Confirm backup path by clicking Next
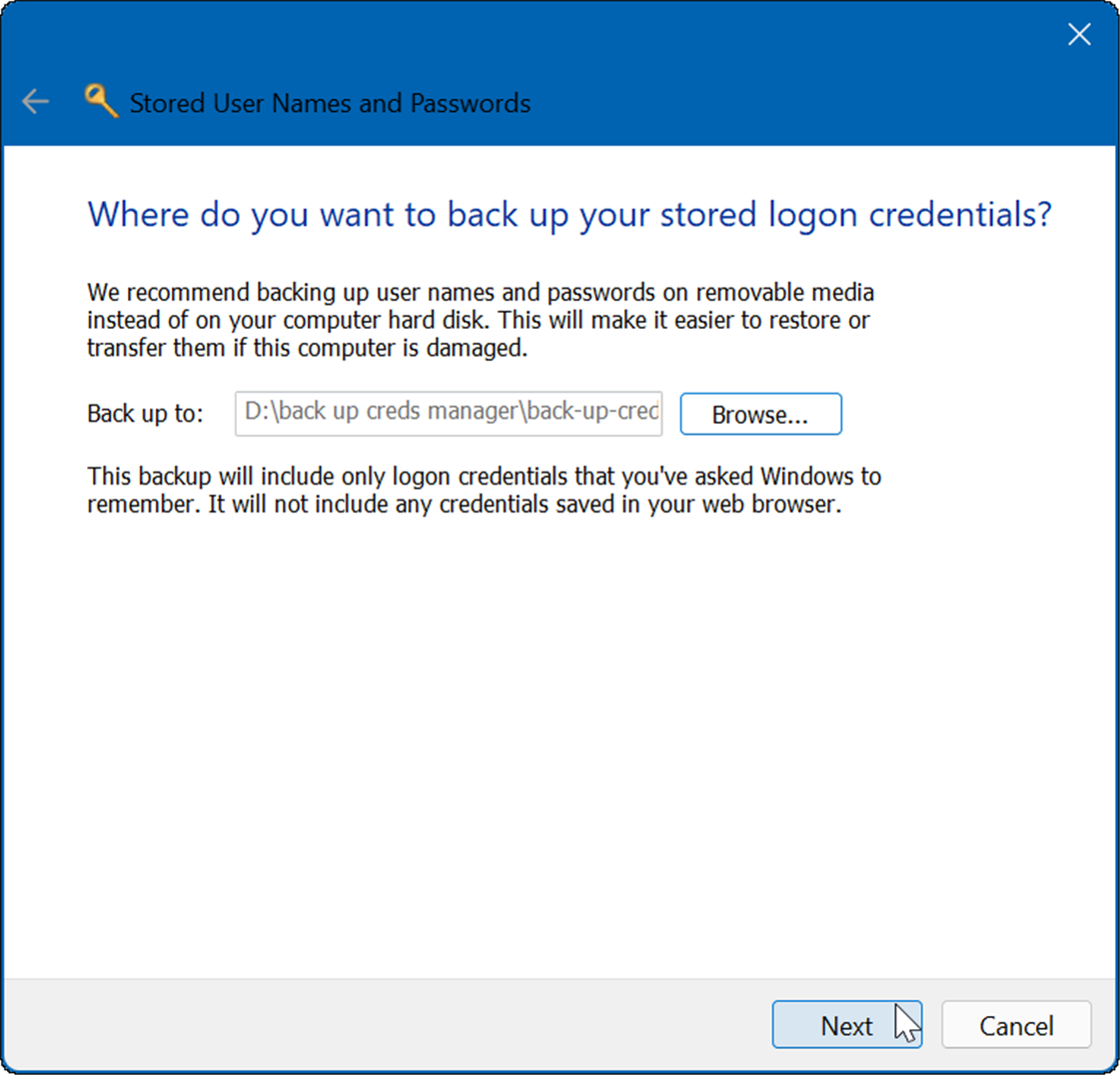This screenshot has width=1120, height=1075. tap(847, 1025)
